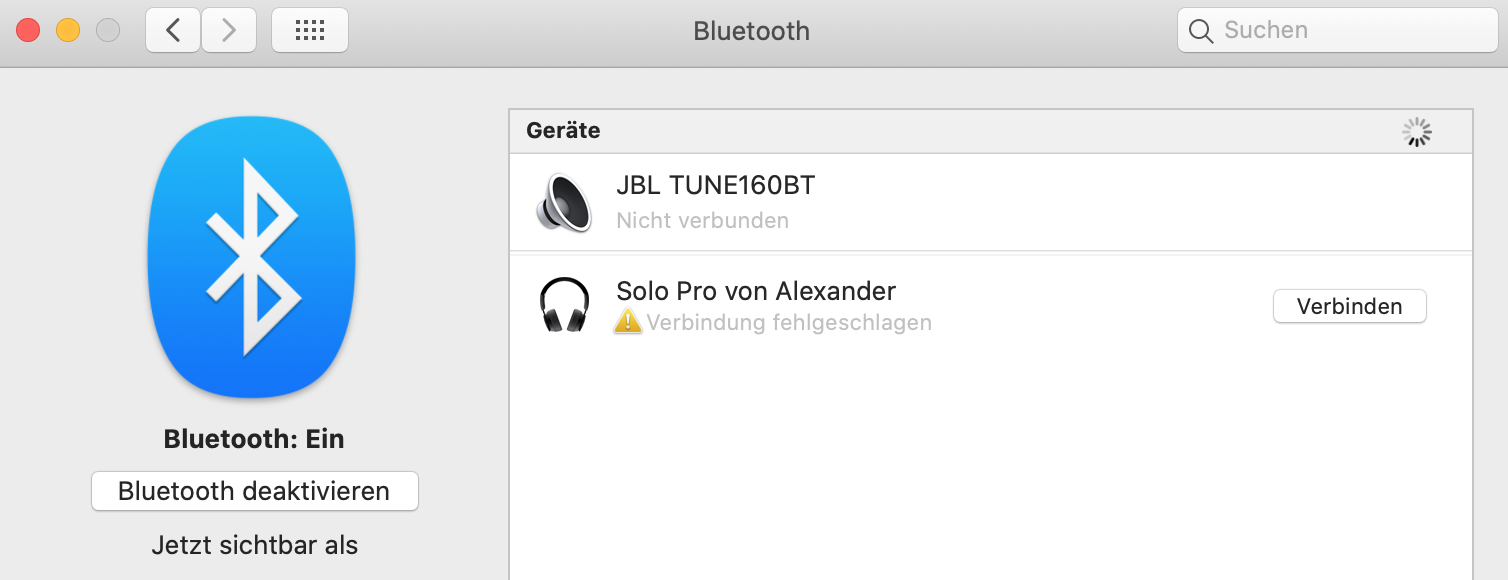Go back with the left arrow
Viewport: 1508px width, 580px height.
point(173,31)
